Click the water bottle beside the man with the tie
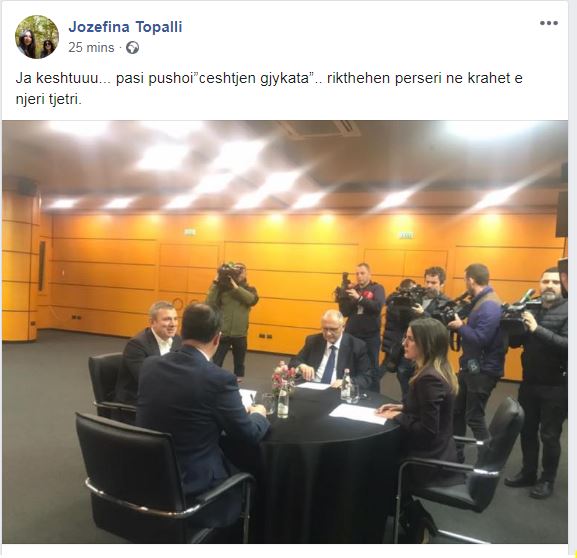The image size is (577, 558). 346,384
